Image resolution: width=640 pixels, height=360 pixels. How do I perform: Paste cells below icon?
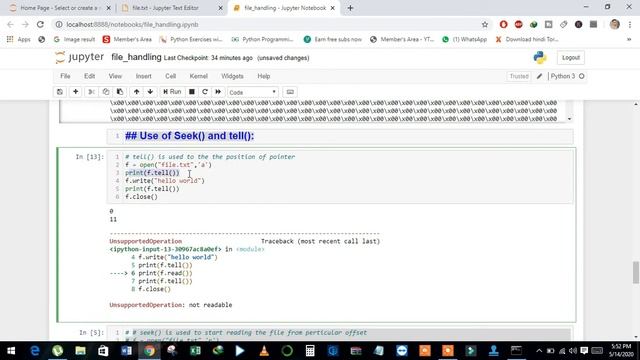click(120, 92)
